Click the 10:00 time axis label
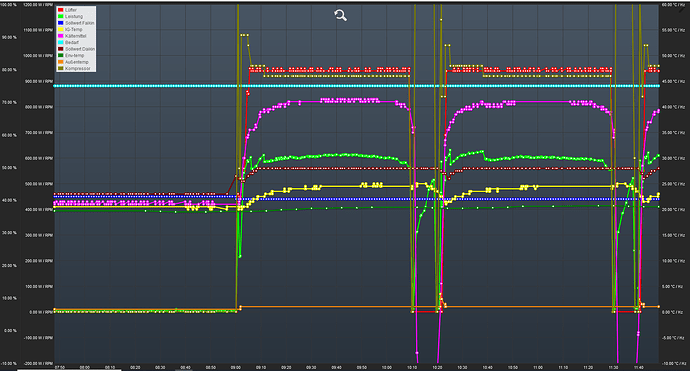Image resolution: width=690 pixels, height=371 pixels. (387, 367)
